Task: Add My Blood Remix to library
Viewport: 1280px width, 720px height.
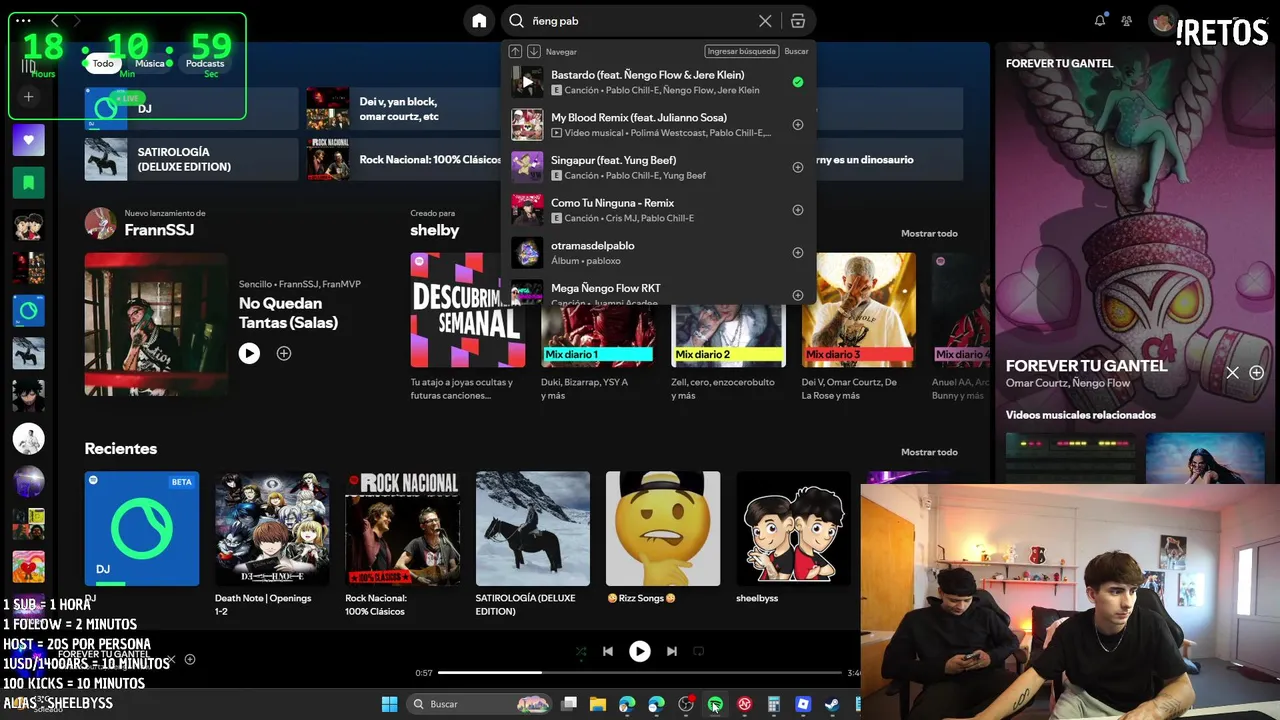Action: point(798,125)
